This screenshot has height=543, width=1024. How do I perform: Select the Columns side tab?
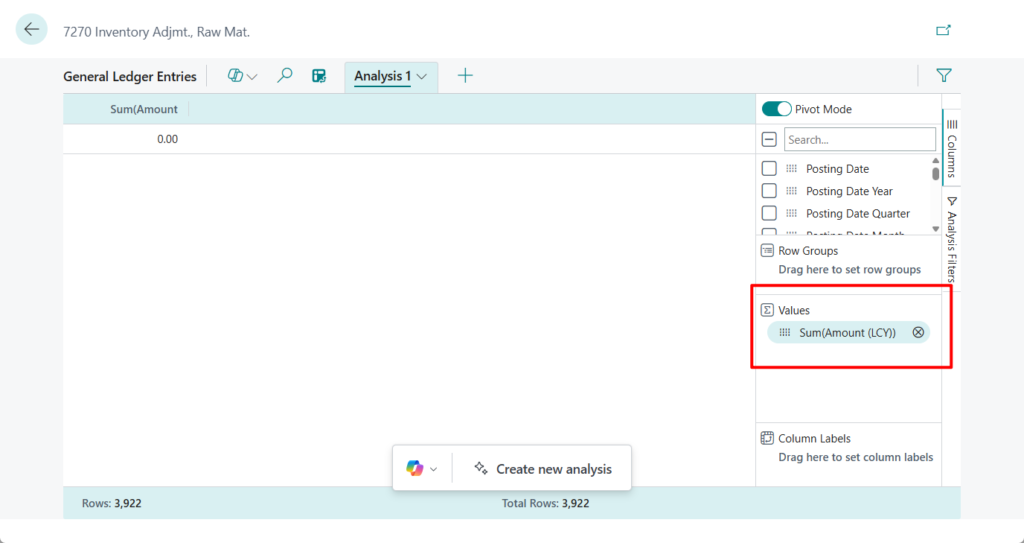pos(951,150)
